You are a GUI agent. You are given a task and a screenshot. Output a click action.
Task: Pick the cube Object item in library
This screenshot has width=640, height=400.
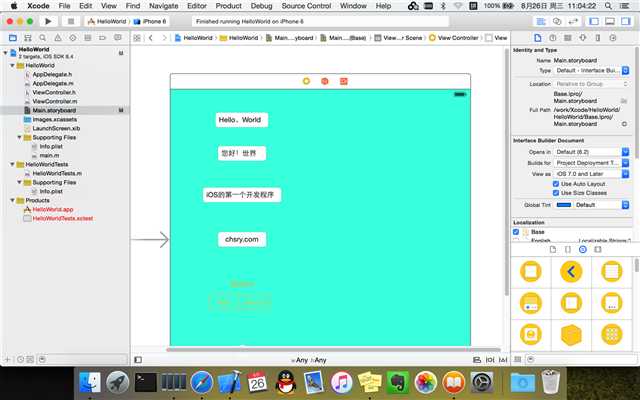(x=571, y=335)
